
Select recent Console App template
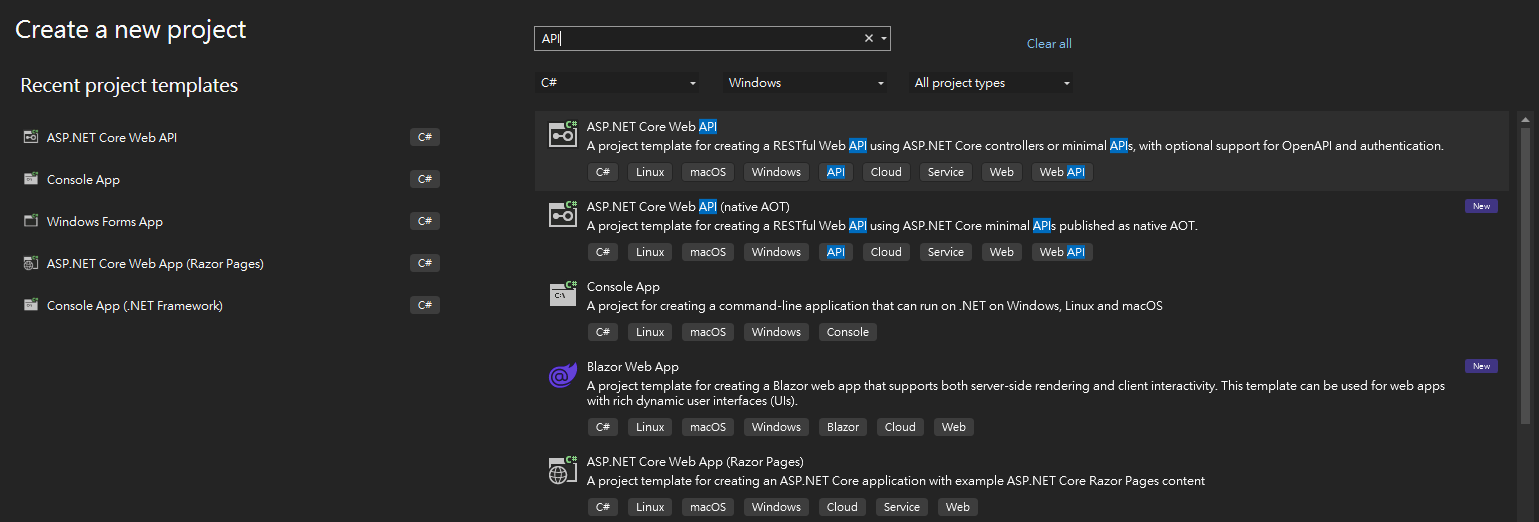point(83,180)
